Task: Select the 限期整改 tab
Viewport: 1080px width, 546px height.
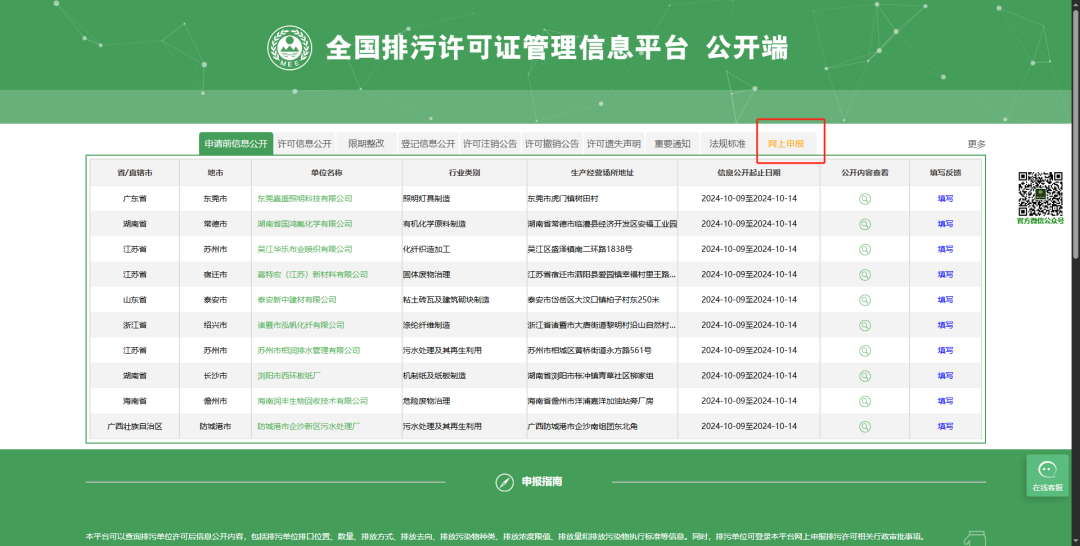Action: pyautogui.click(x=366, y=144)
